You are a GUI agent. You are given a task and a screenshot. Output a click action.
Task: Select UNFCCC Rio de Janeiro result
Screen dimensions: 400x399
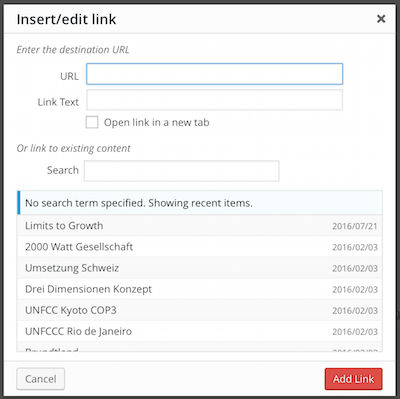(x=200, y=331)
